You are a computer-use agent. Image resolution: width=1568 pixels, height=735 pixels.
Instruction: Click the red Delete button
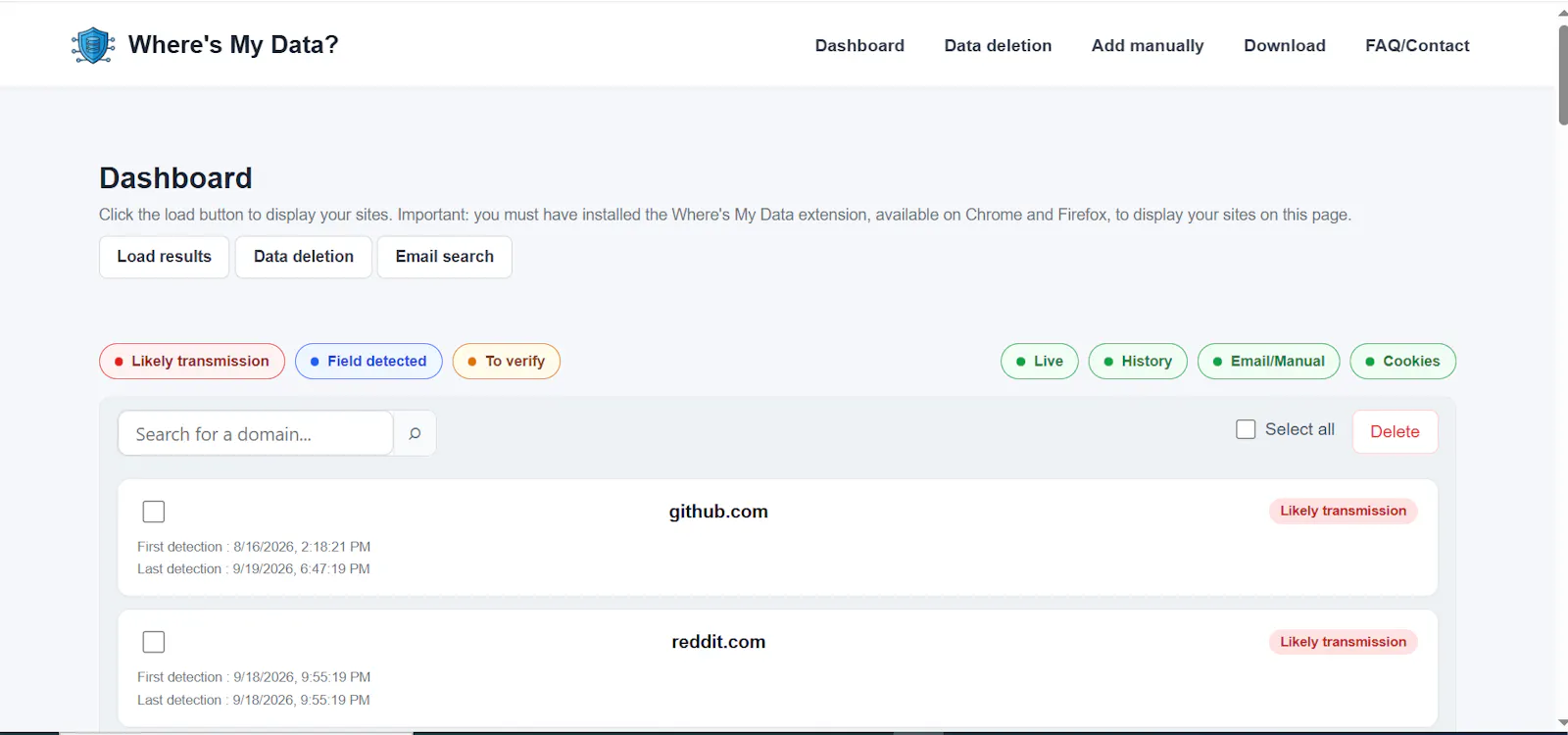[1395, 432]
